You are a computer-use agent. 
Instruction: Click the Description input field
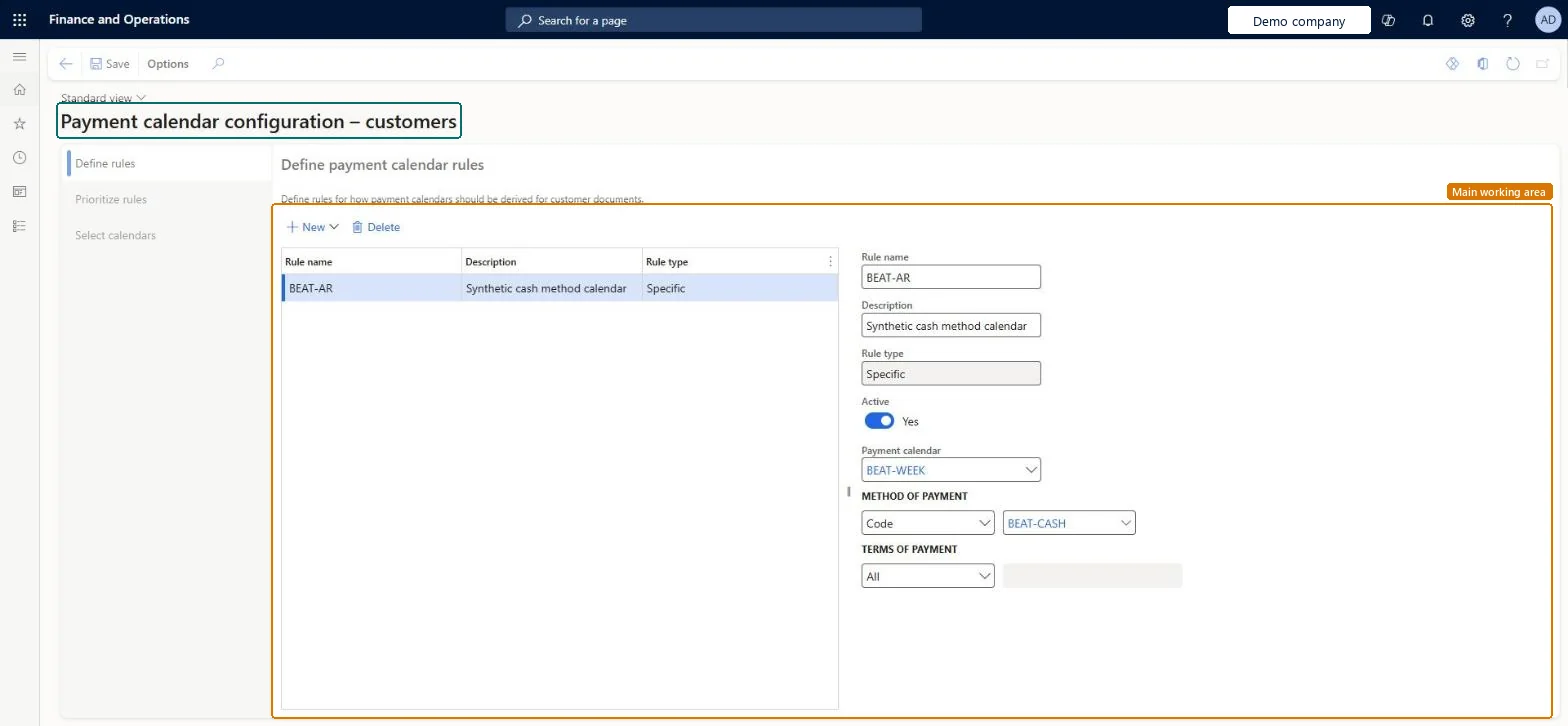951,325
